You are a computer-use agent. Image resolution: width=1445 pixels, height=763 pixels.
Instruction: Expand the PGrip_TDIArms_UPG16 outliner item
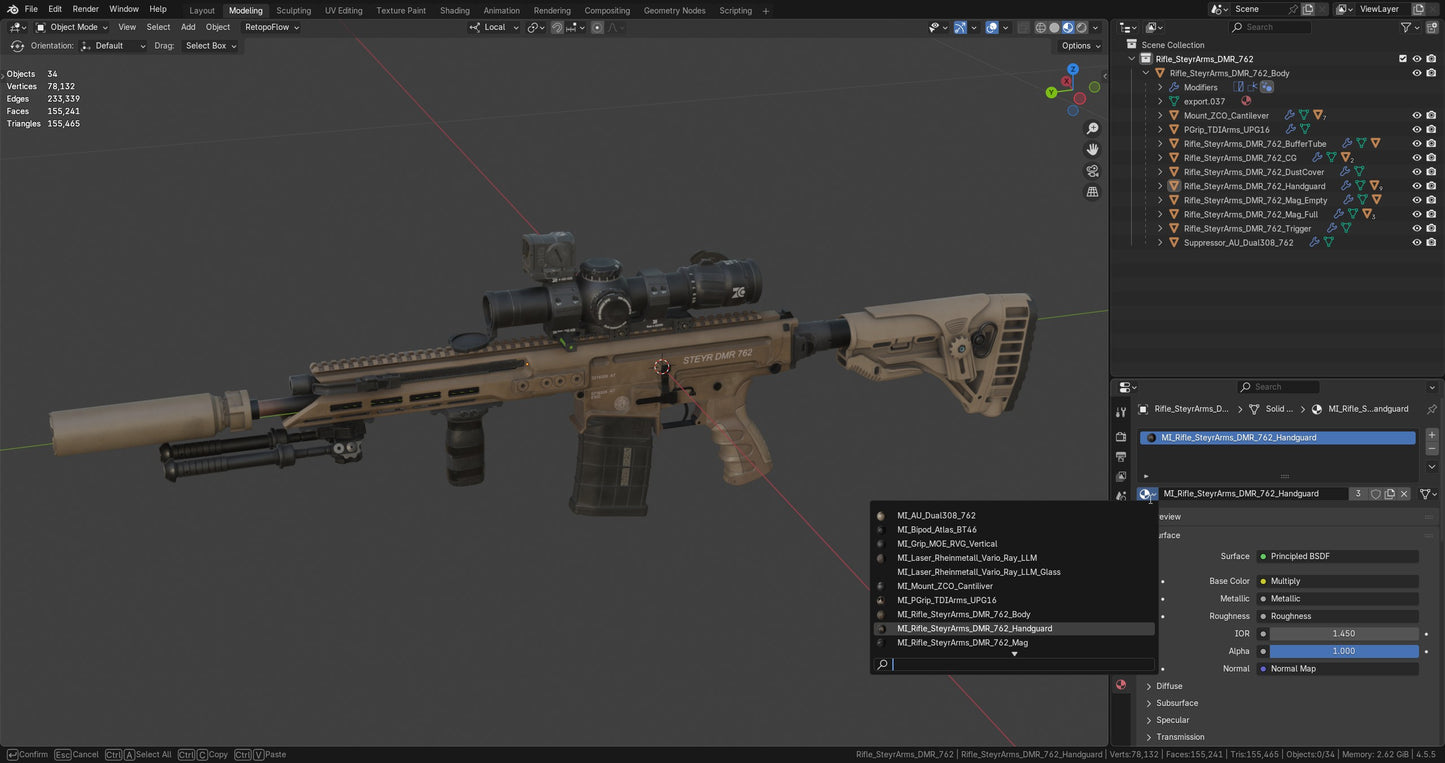point(1160,129)
